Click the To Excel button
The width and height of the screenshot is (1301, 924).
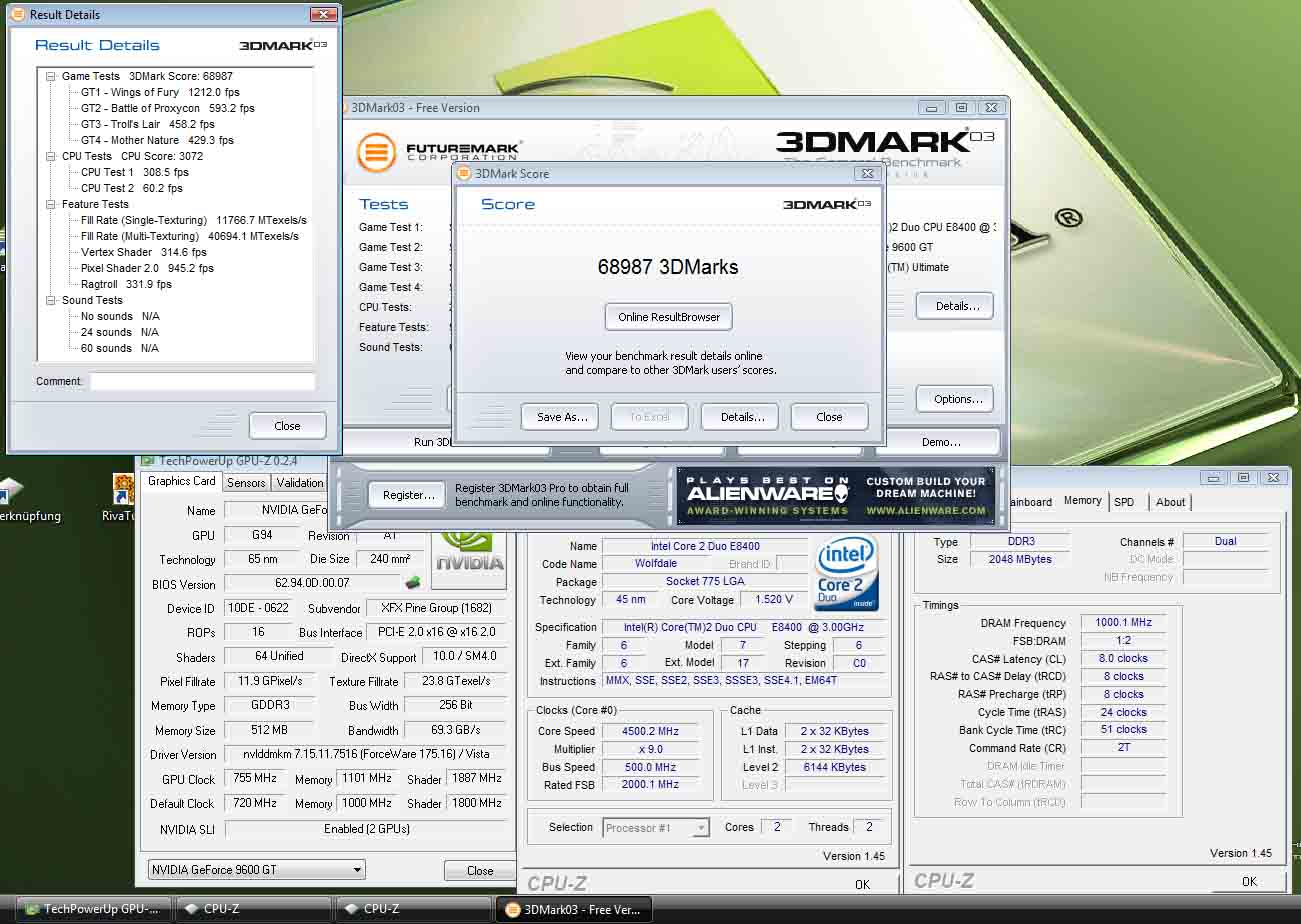pyautogui.click(x=650, y=417)
